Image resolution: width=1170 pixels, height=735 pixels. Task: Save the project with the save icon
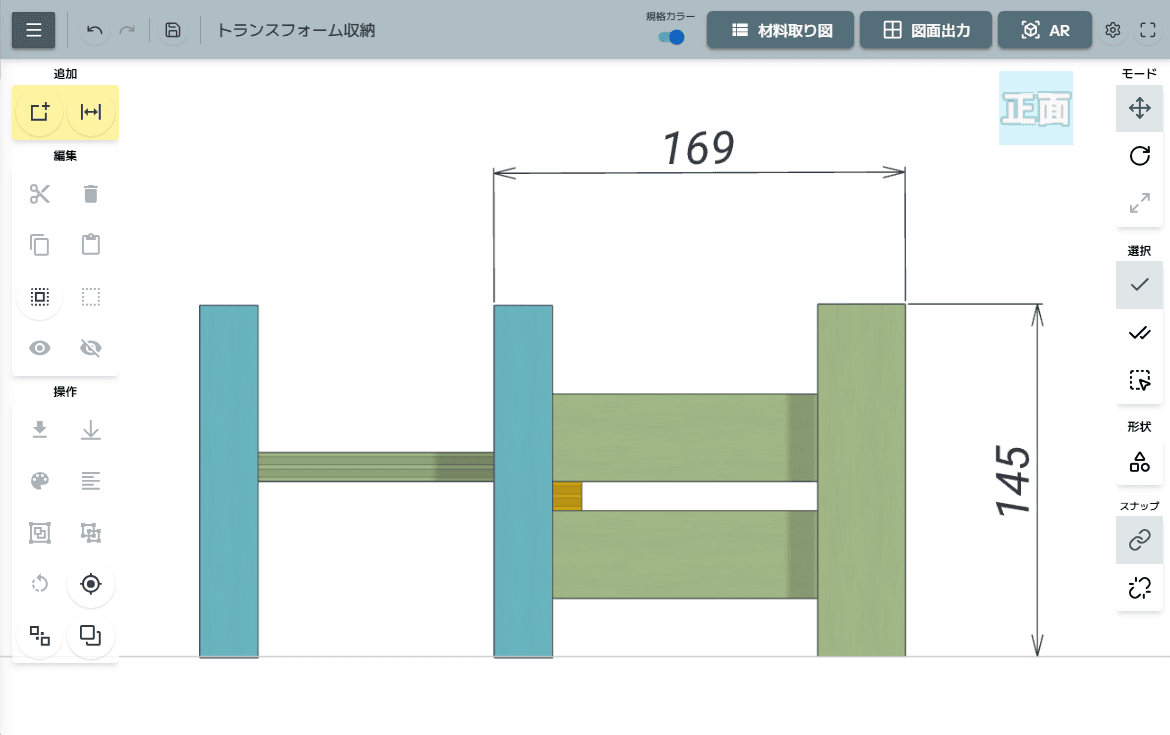pos(172,30)
